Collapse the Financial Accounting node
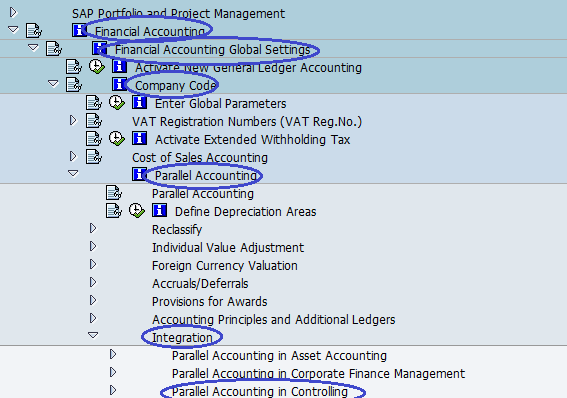 click(x=13, y=29)
